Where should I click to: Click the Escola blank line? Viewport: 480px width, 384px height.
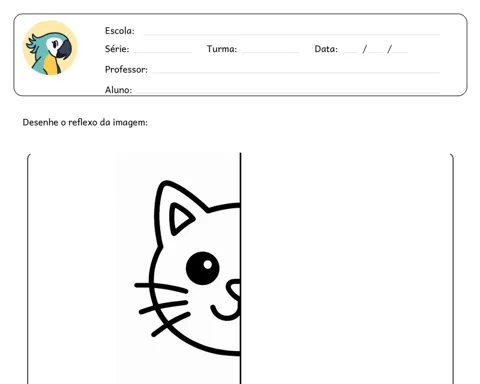click(x=292, y=34)
